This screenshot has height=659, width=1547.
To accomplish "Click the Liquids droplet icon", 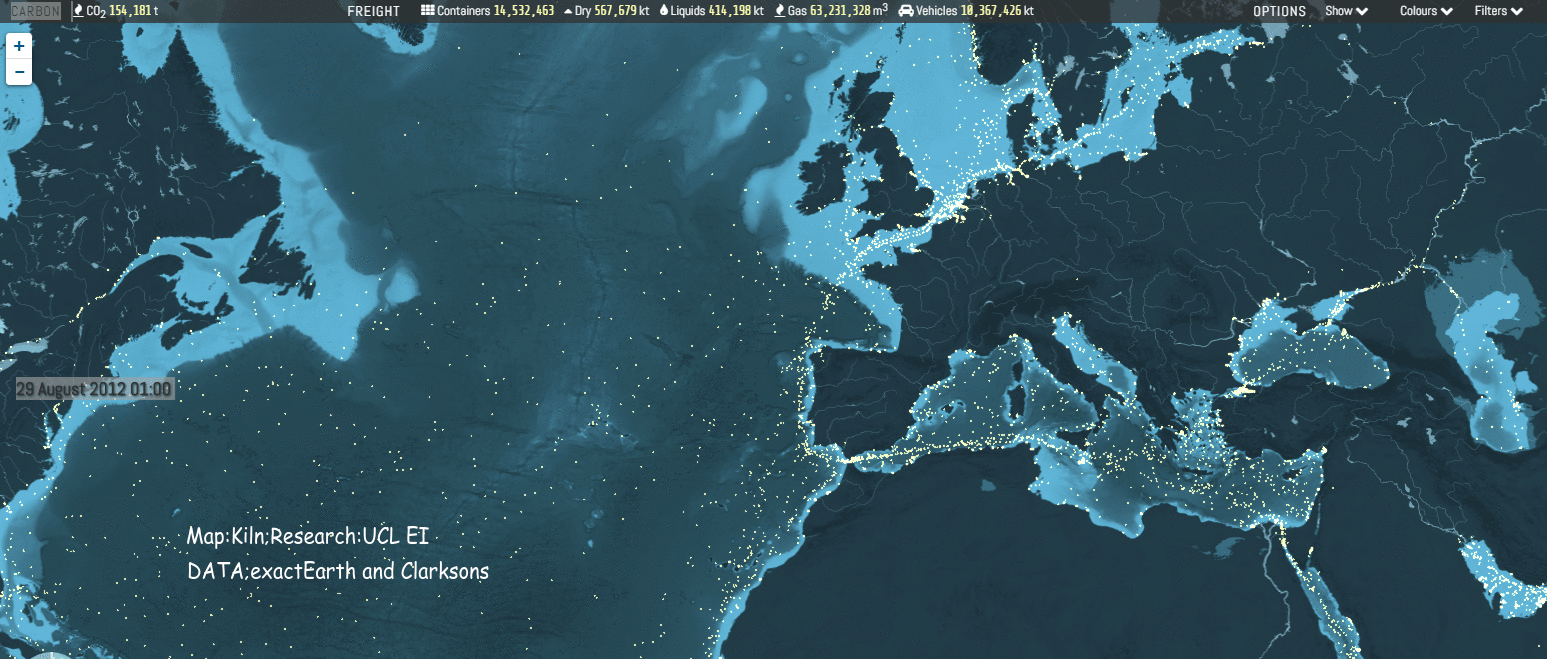I will point(664,11).
